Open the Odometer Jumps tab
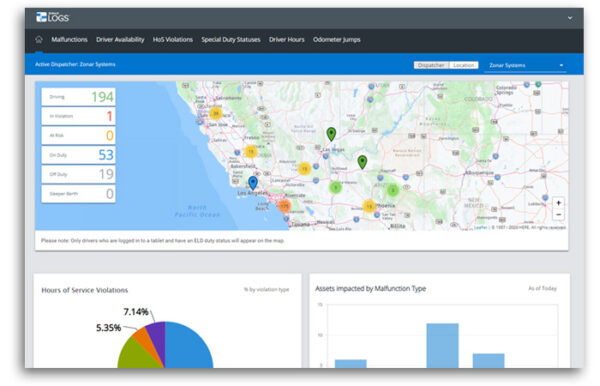The image size is (600, 386). coord(336,39)
